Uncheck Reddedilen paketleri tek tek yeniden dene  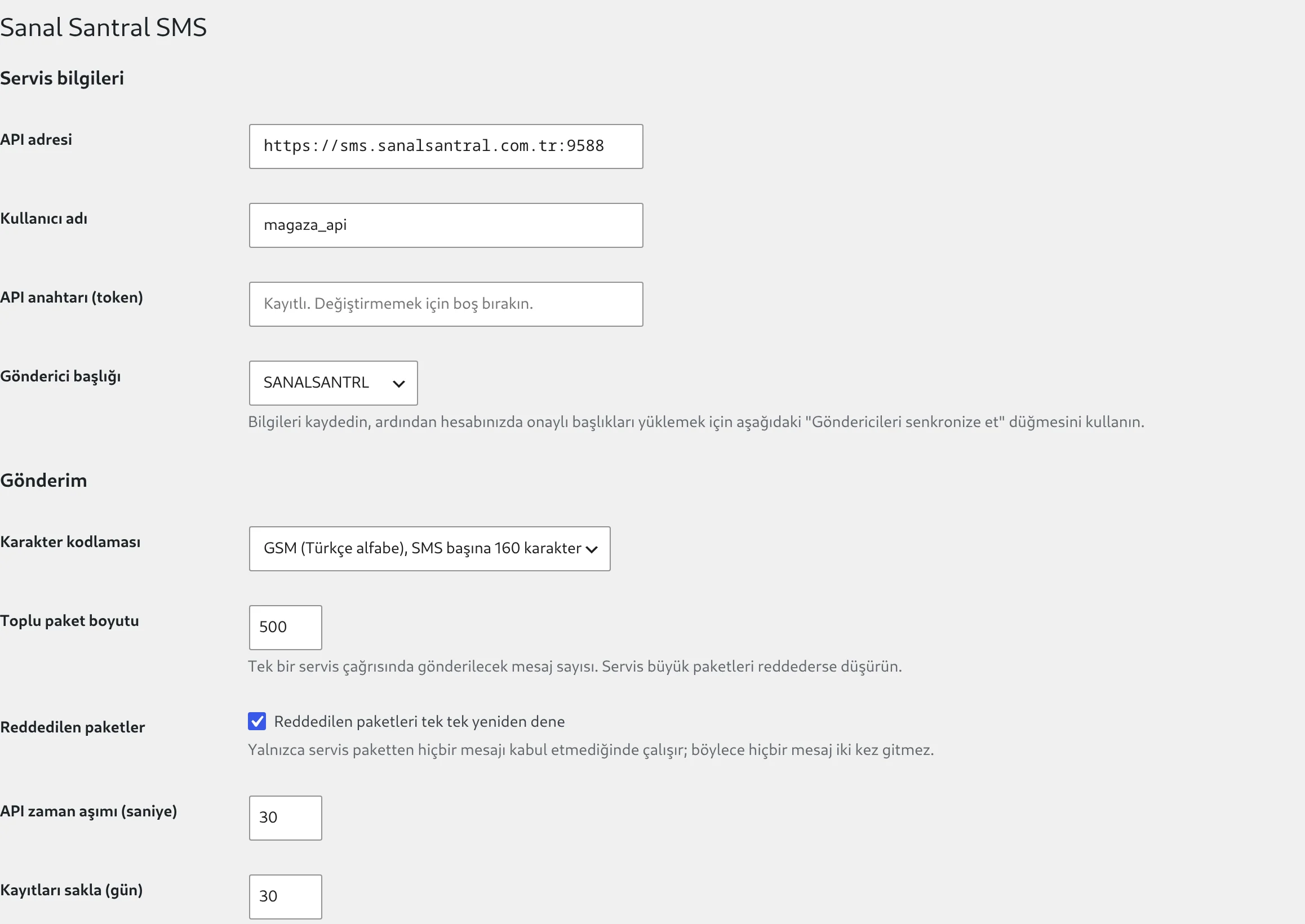[x=257, y=721]
